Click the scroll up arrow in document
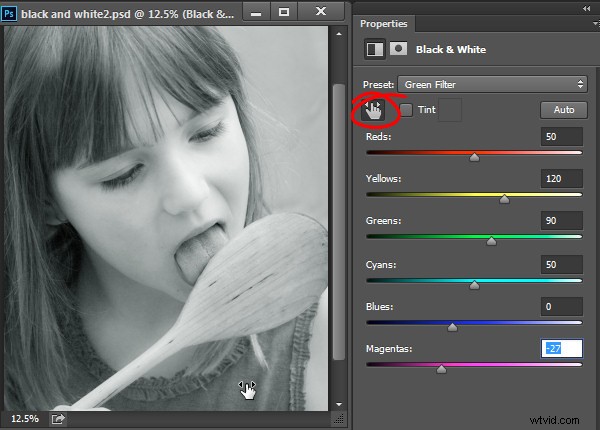 339,34
